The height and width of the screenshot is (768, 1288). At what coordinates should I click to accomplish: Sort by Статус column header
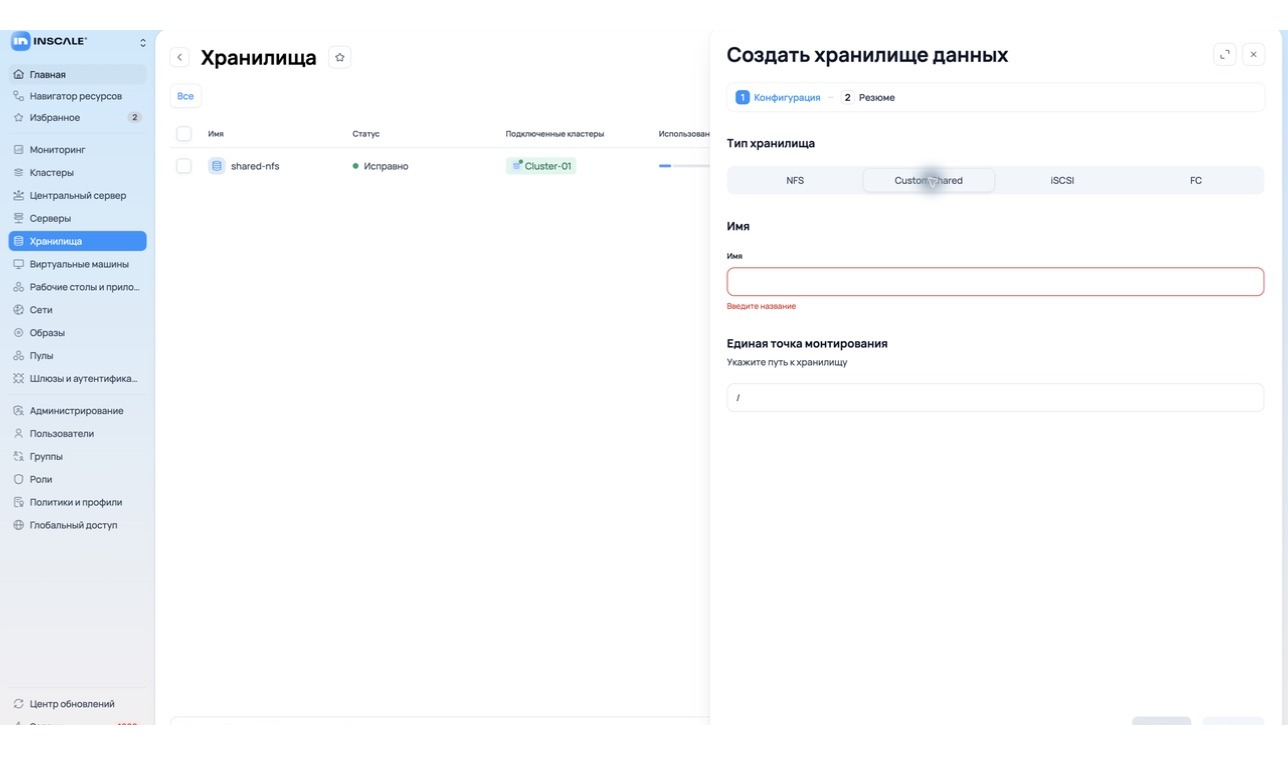(366, 134)
